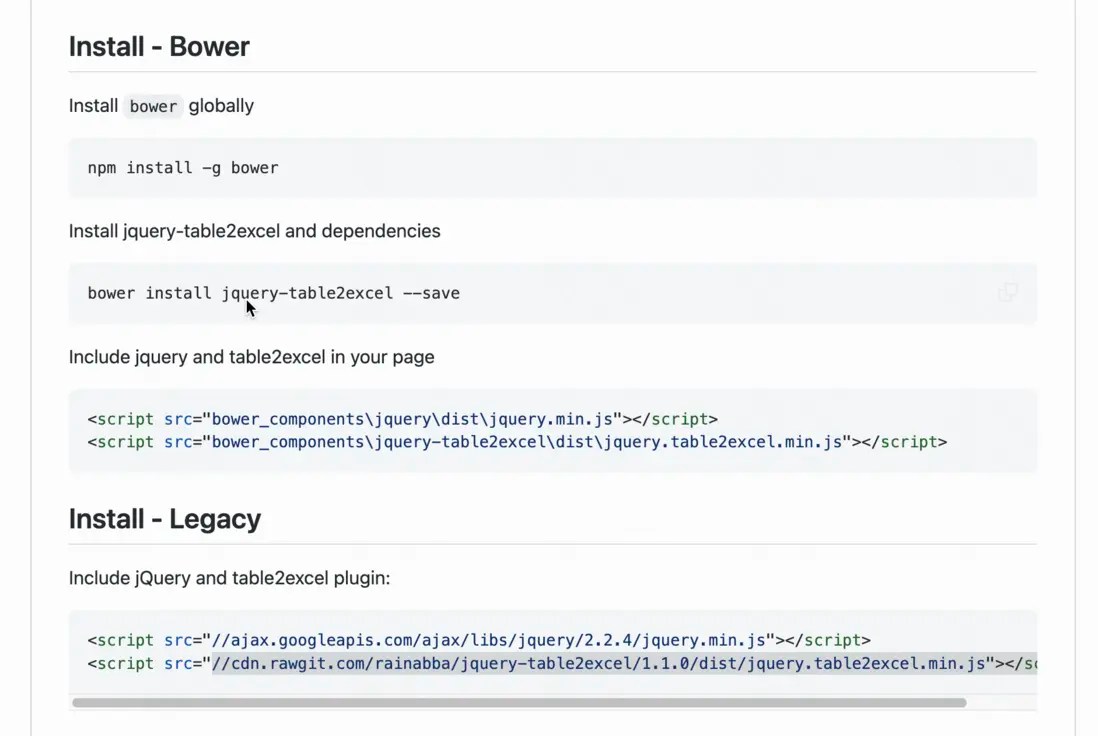Click the copy-to-clipboard icon on bower install code block
The image size is (1098, 736).
(x=1008, y=291)
